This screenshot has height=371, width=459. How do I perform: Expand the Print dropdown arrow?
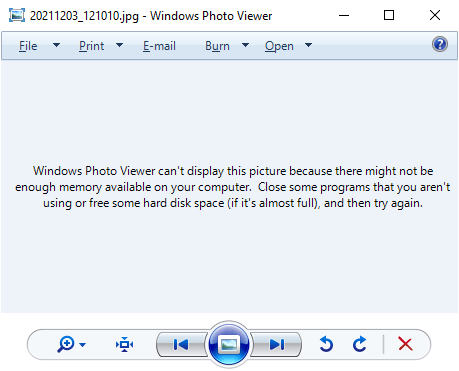(x=120, y=45)
